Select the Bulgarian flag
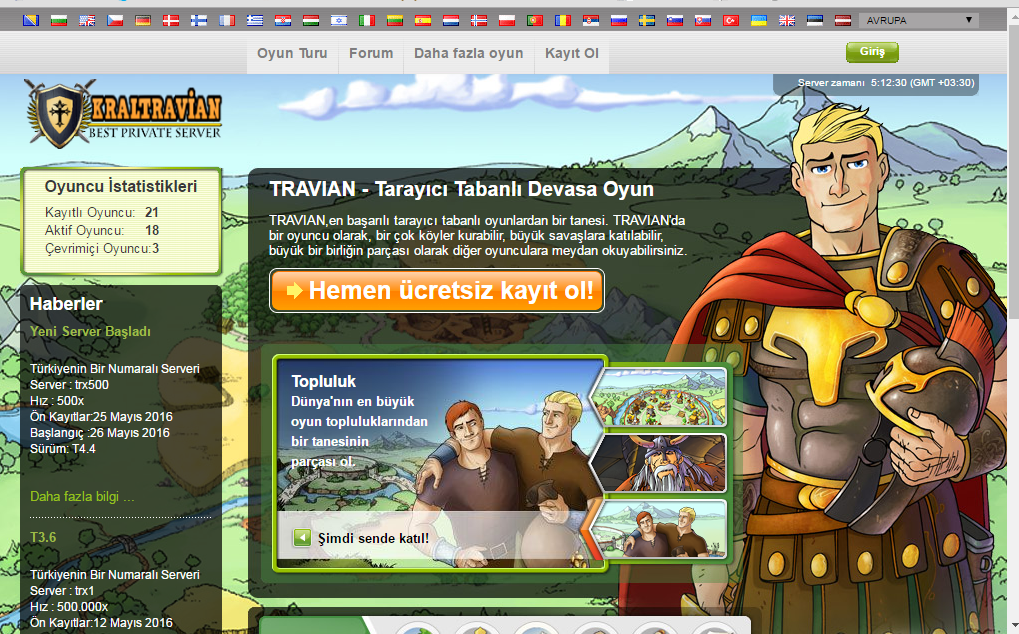The height and width of the screenshot is (634, 1019). point(58,21)
